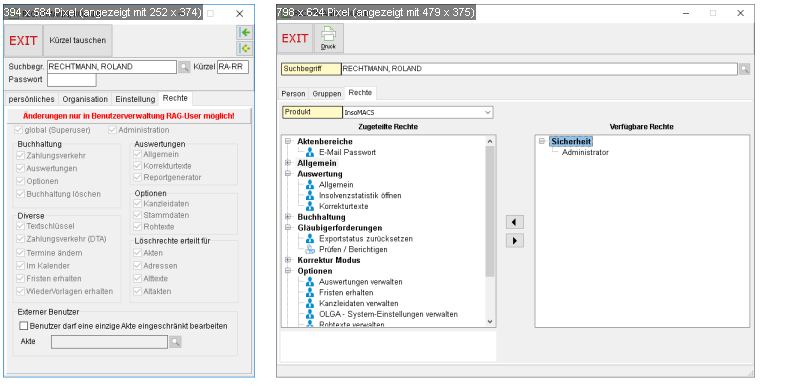Select Rechte tab in right window
791x391 pixels.
[x=360, y=93]
